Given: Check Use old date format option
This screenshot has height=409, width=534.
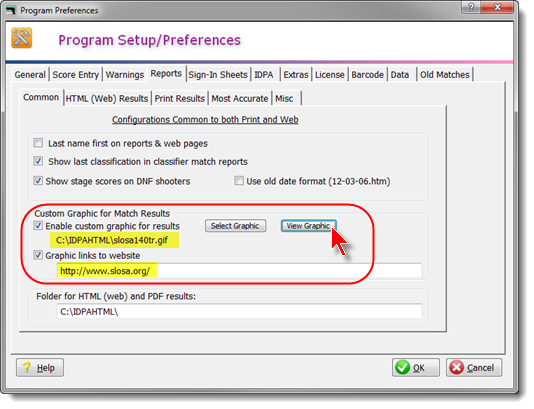Looking at the screenshot, I should point(239,180).
